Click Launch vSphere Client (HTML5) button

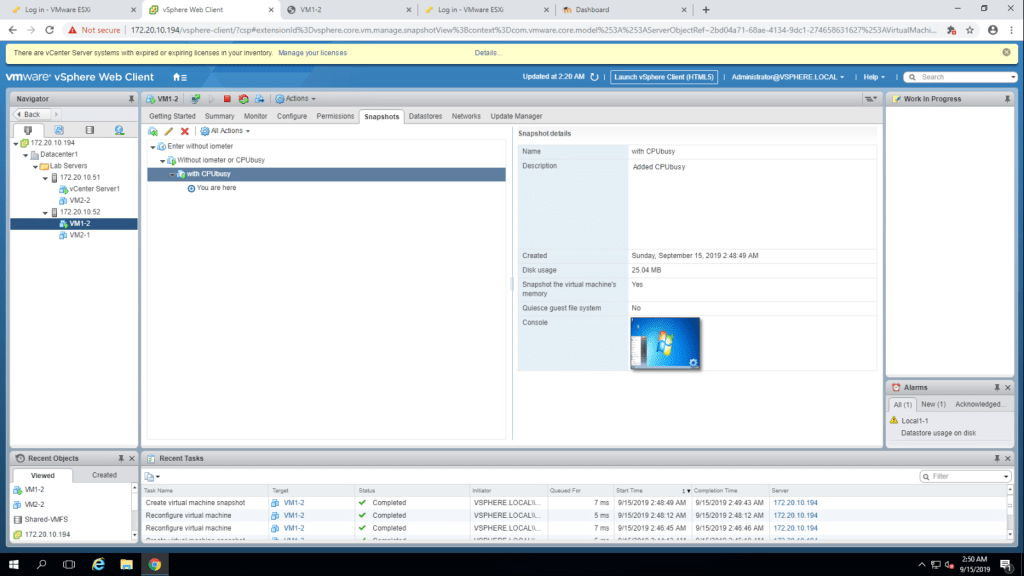[665, 77]
